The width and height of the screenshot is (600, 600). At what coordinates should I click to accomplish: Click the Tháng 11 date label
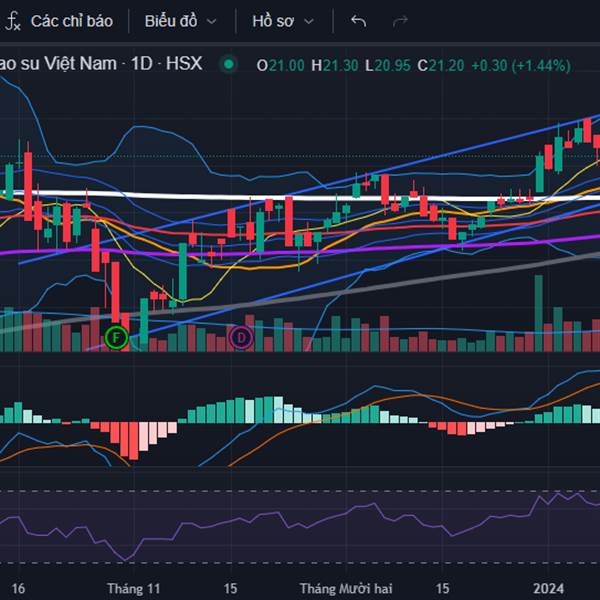coord(134,588)
